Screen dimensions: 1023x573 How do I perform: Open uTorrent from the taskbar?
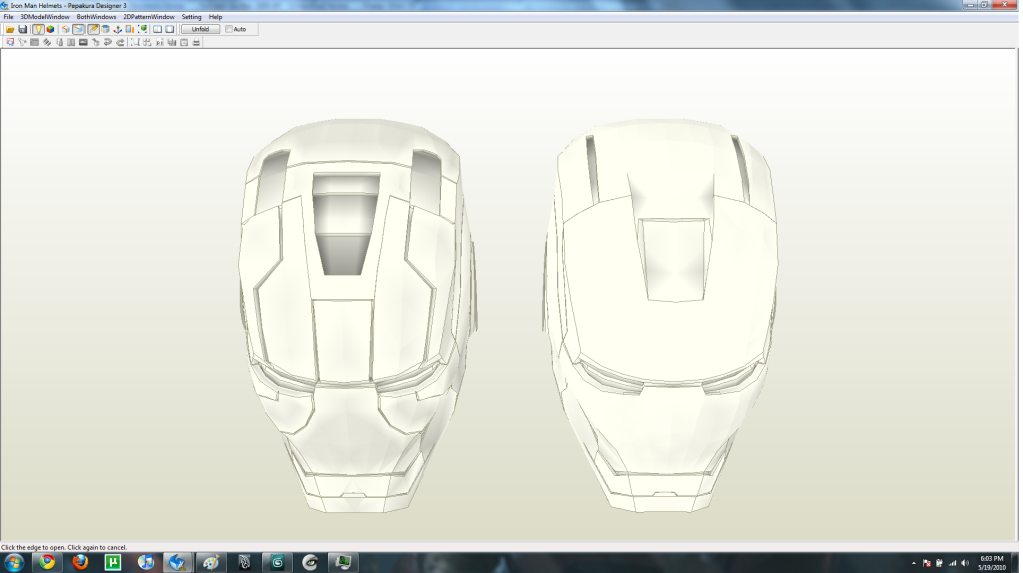113,562
